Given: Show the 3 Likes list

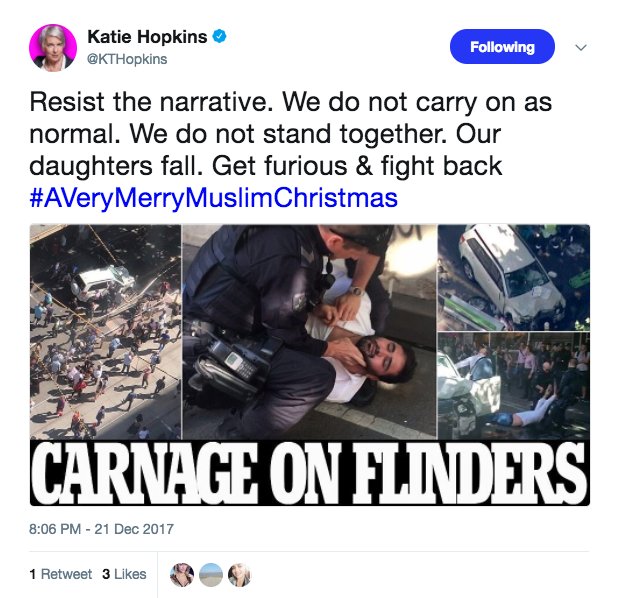Looking at the screenshot, I should point(124,574).
